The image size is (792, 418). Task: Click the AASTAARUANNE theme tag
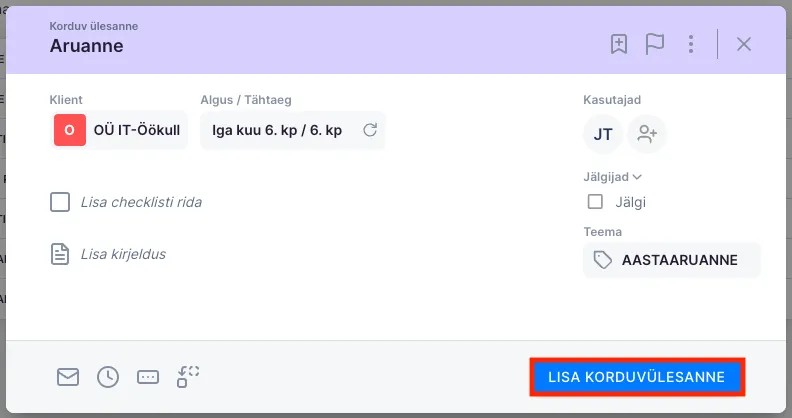pos(671,260)
